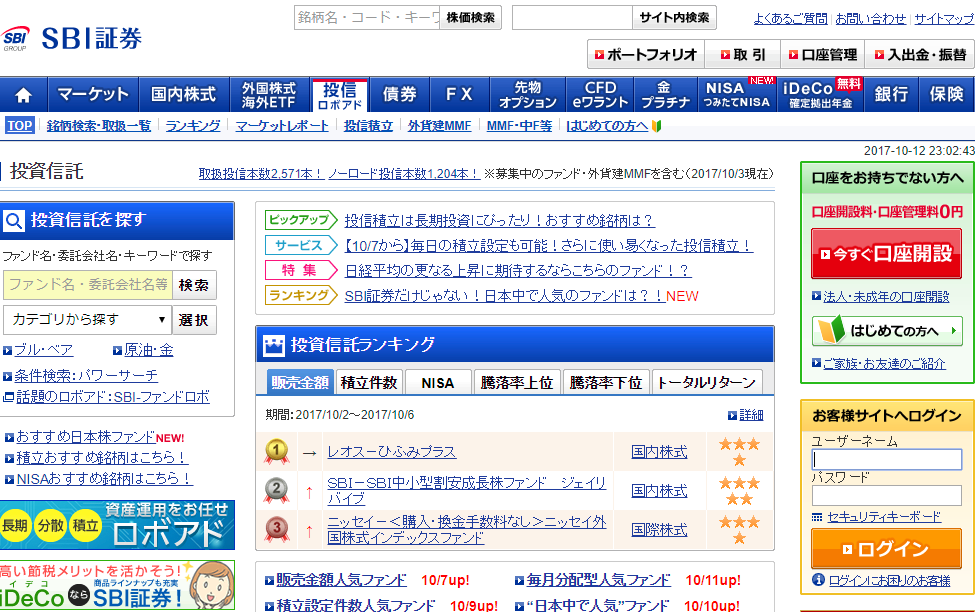
Task: Open the マーケット menu
Action: [x=93, y=95]
